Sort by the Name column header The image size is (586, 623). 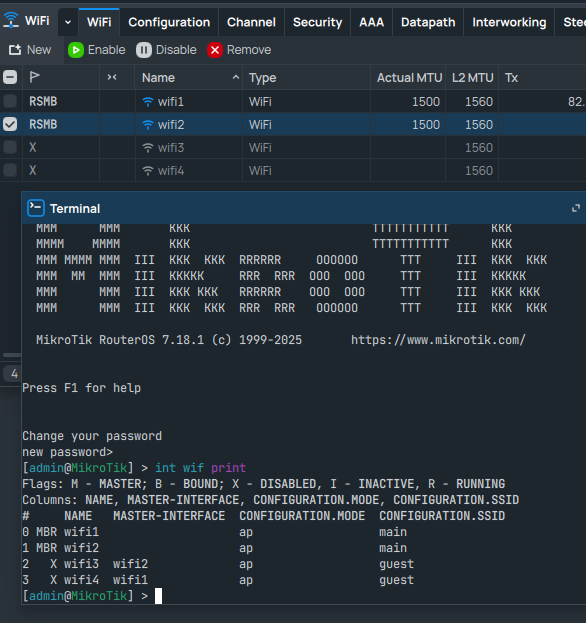[x=189, y=77]
